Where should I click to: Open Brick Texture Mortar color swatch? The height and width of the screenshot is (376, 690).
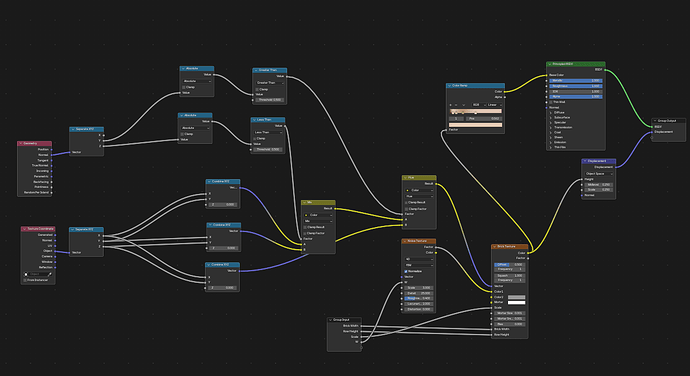pos(516,302)
